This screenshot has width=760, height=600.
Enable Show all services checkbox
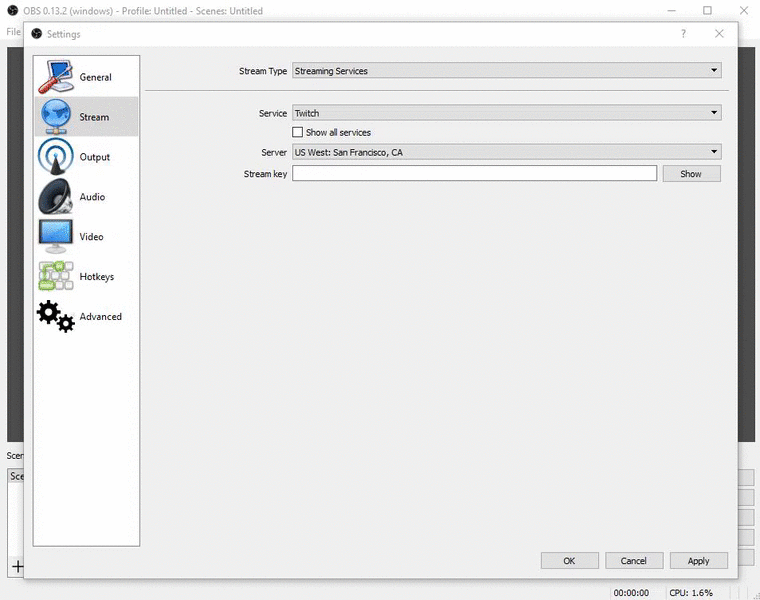[298, 132]
